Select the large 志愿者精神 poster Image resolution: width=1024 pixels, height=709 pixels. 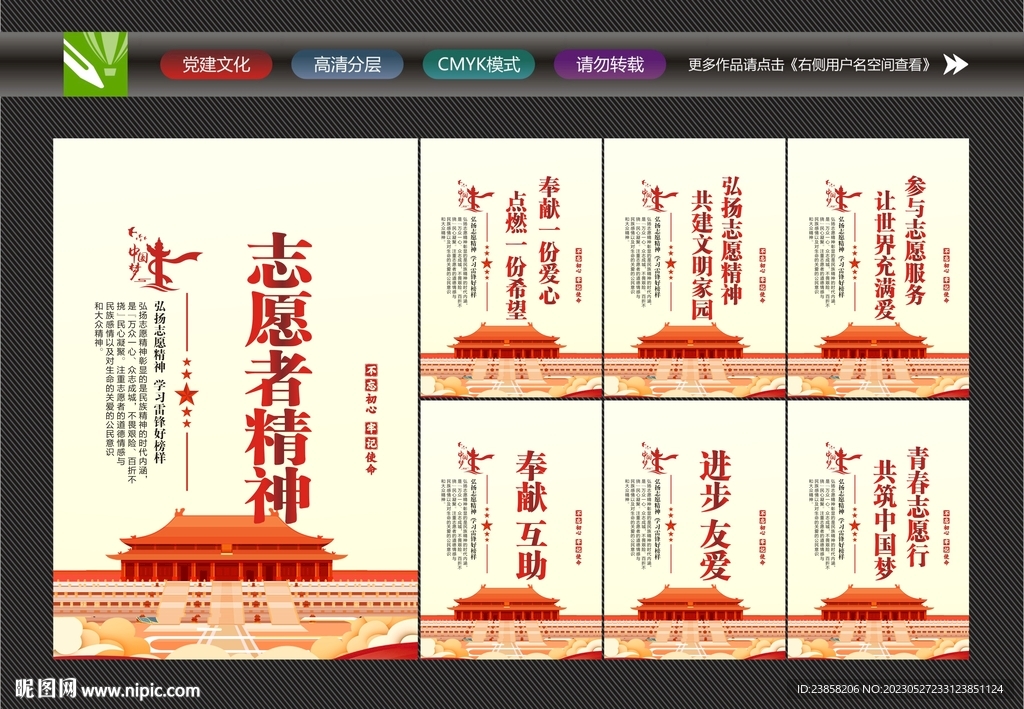coord(235,399)
